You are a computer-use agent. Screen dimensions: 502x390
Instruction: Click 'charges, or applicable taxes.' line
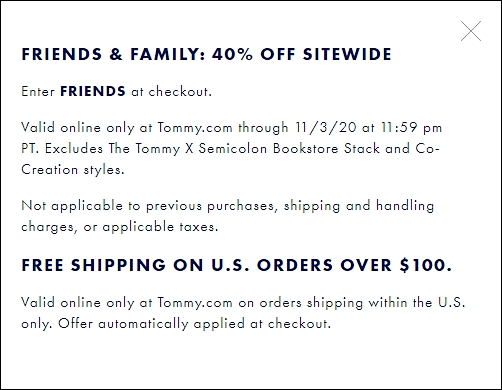(x=120, y=227)
